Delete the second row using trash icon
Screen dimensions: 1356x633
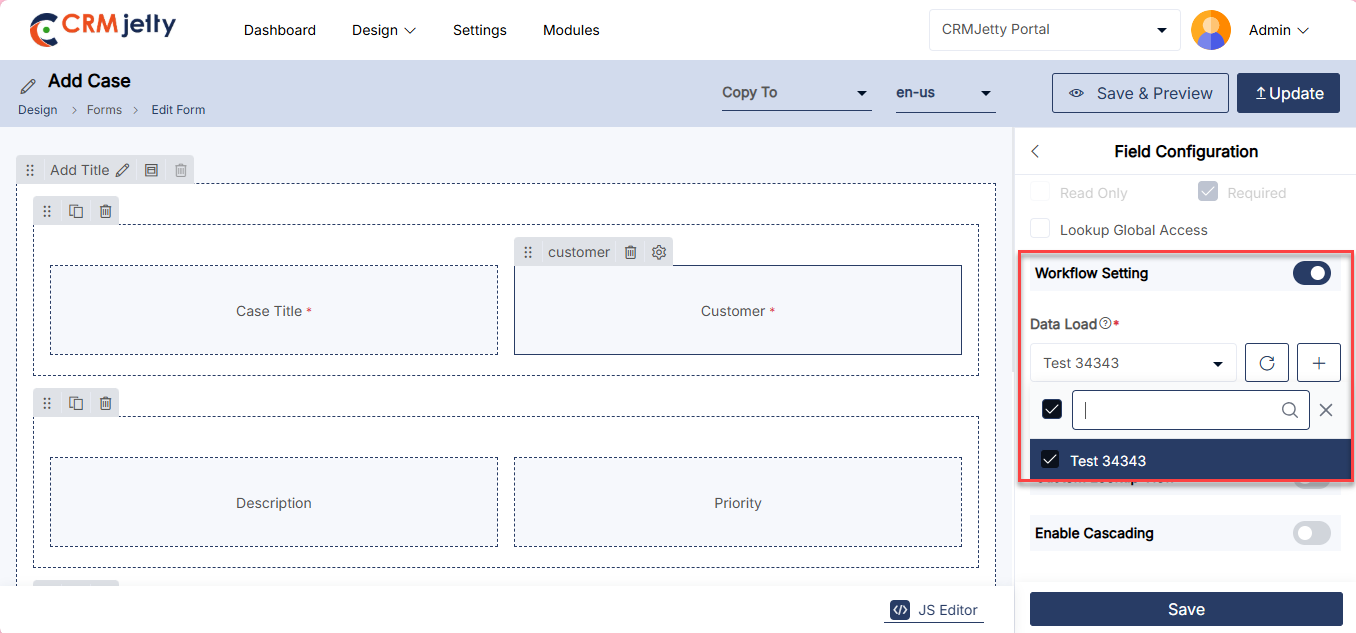point(105,403)
